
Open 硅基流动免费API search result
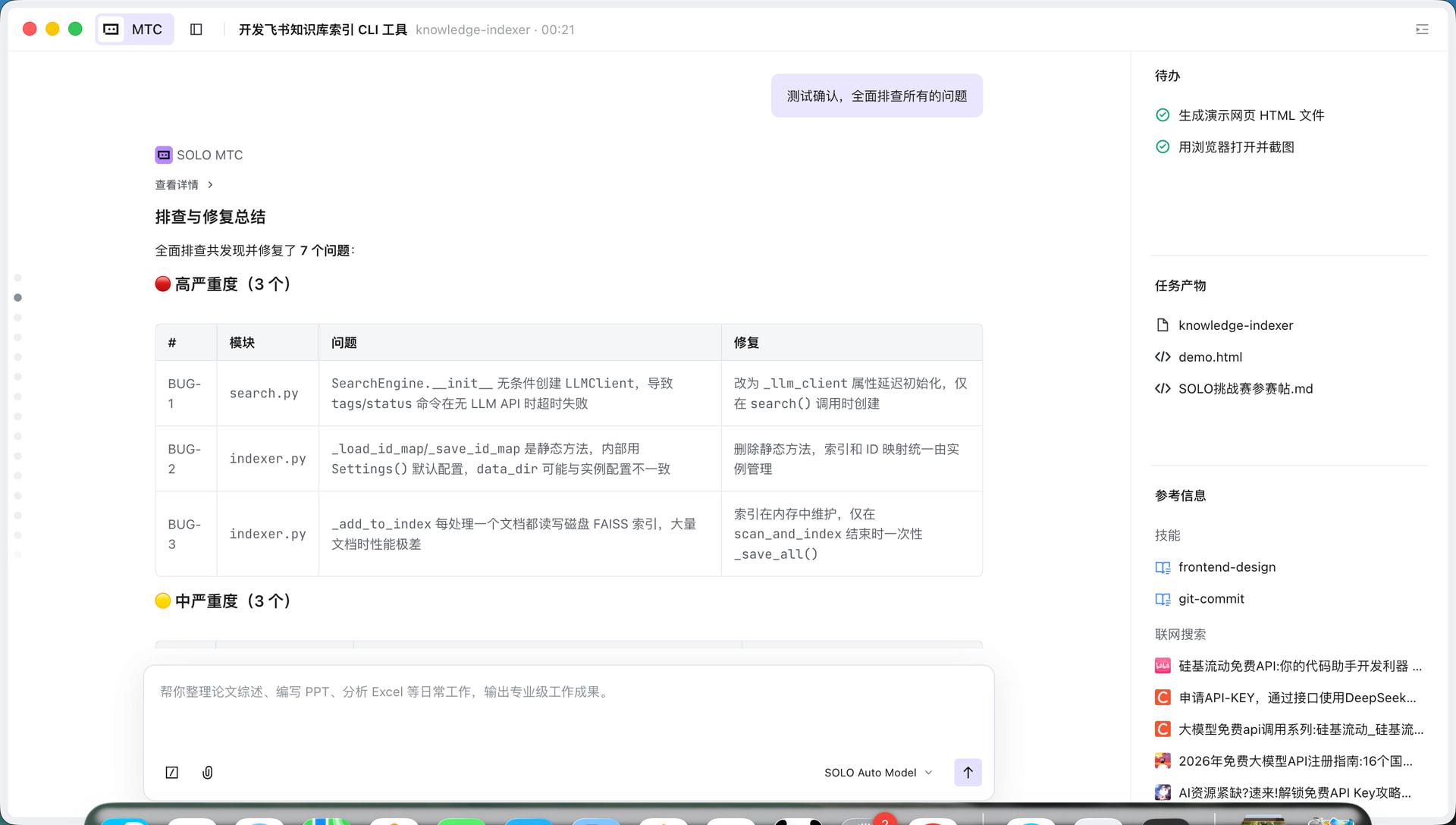[x=1299, y=666]
